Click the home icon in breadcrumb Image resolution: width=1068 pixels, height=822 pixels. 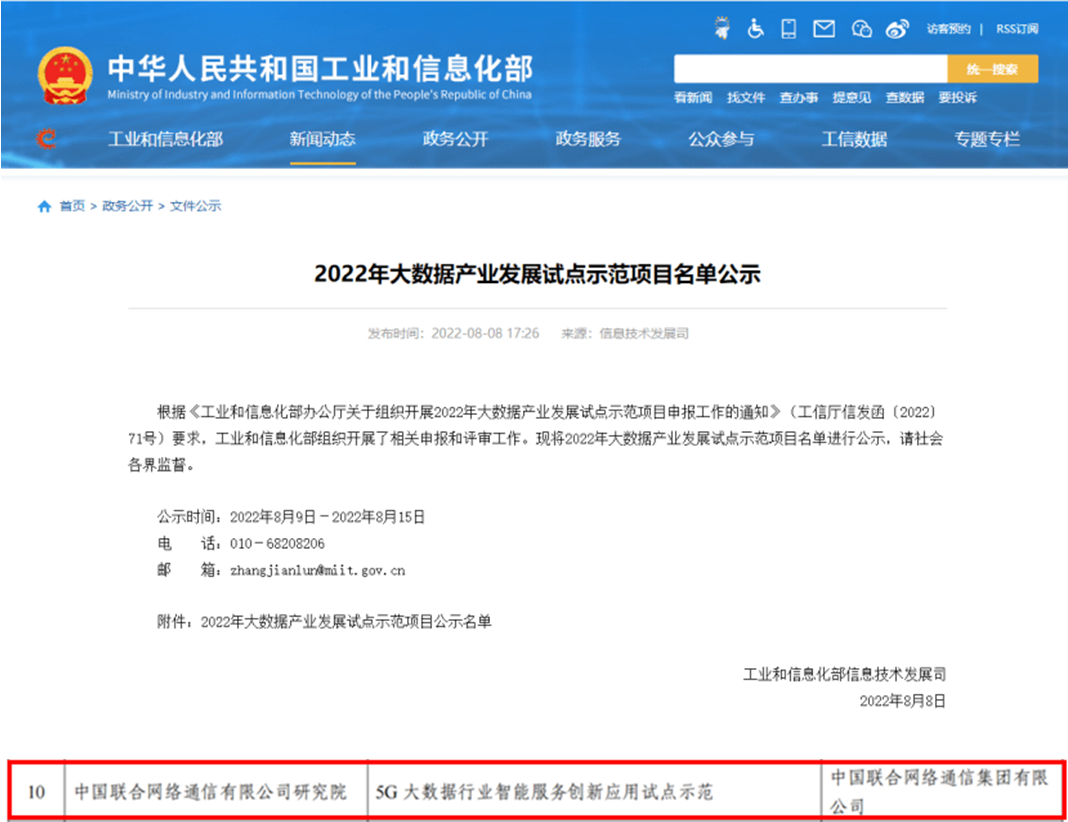click(44, 206)
